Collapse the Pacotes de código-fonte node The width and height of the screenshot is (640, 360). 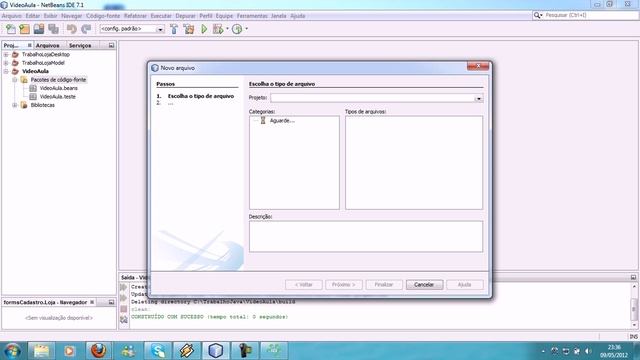coord(15,80)
